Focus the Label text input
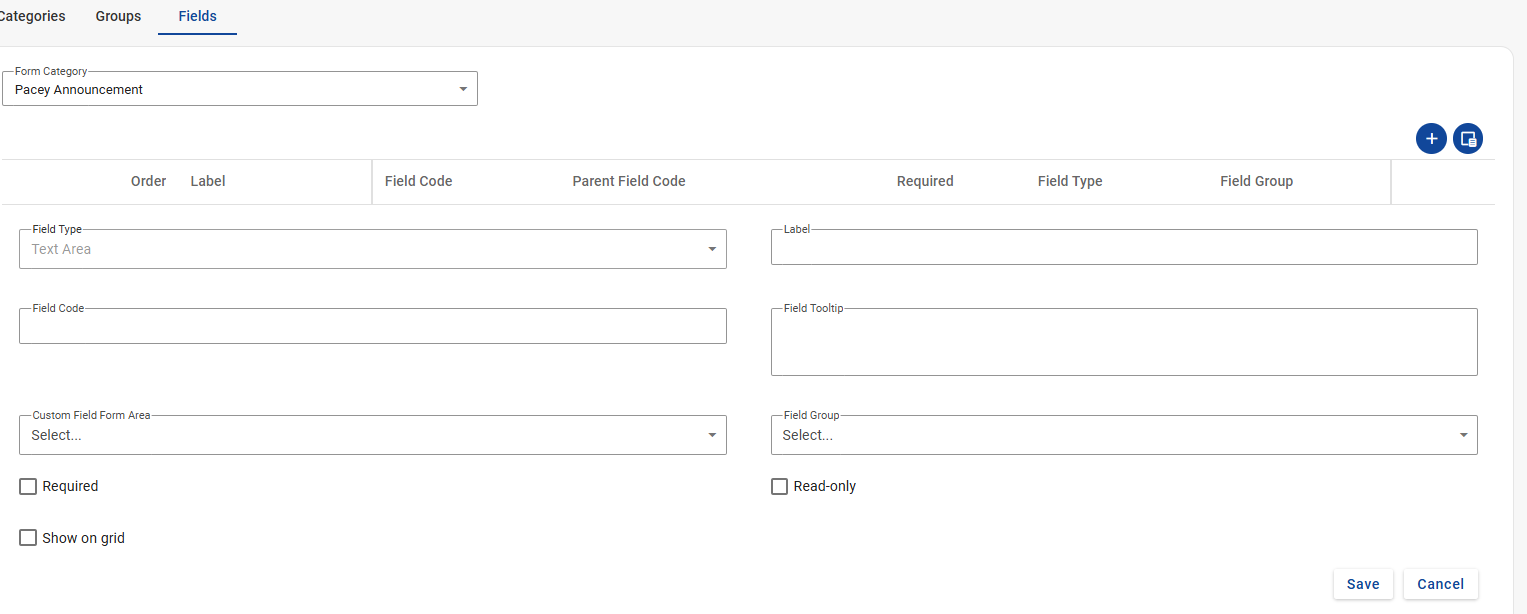This screenshot has height=614, width=1527. coord(1123,248)
